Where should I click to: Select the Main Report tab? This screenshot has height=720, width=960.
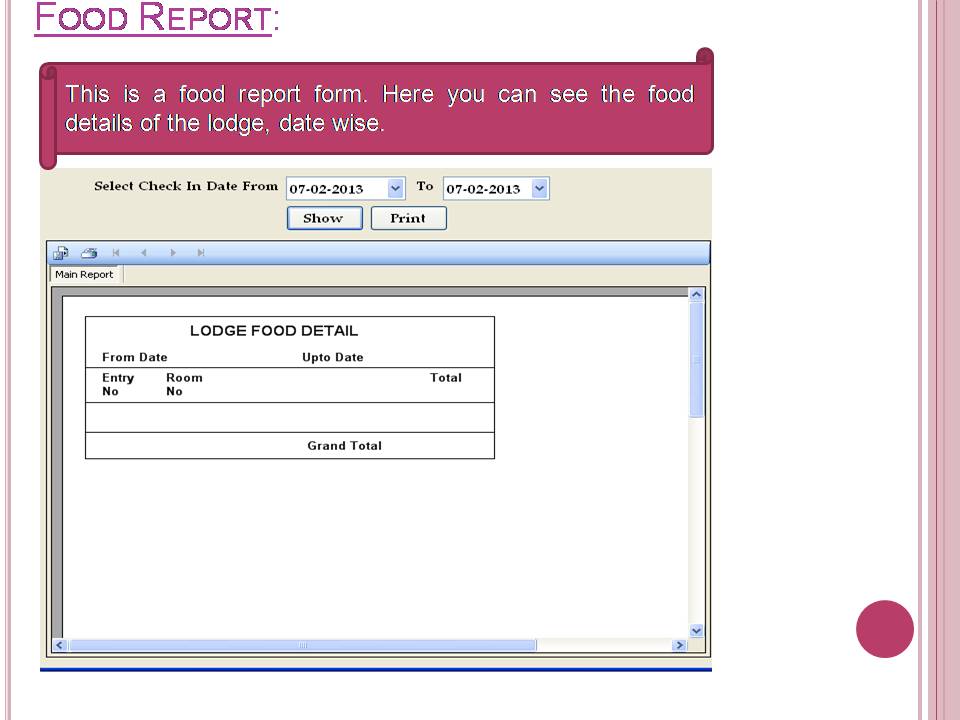tap(84, 274)
